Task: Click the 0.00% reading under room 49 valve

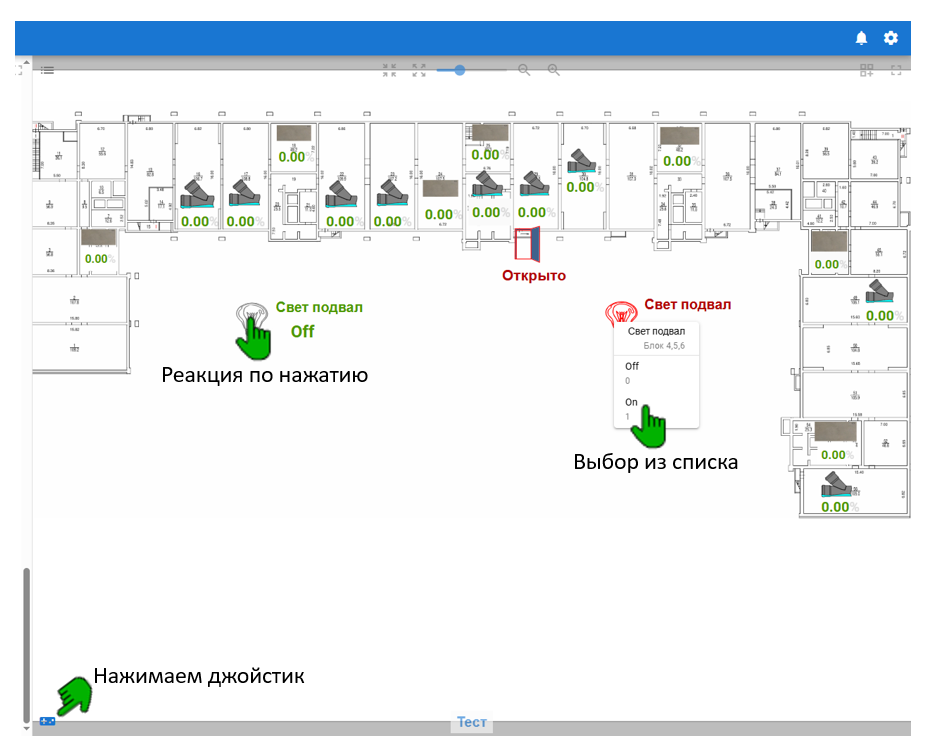Action: coord(885,316)
